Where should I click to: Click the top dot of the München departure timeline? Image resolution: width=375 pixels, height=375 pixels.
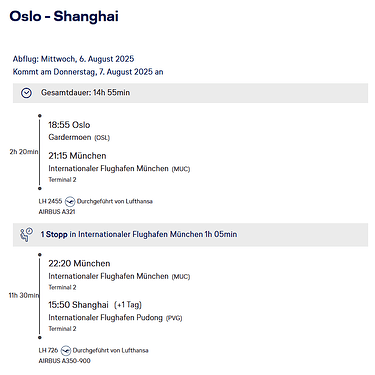[40, 255]
